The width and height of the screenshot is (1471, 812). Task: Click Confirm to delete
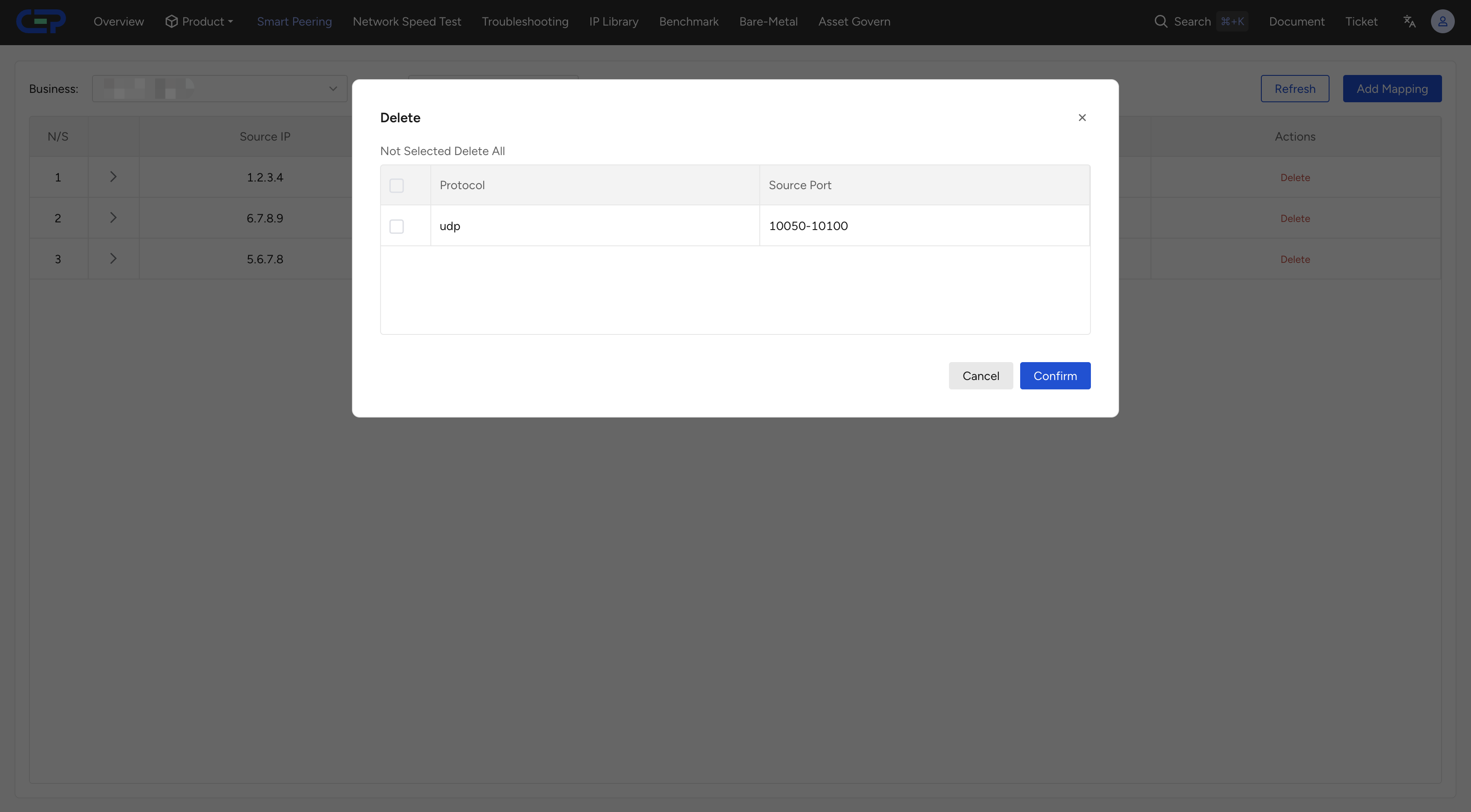(x=1055, y=376)
